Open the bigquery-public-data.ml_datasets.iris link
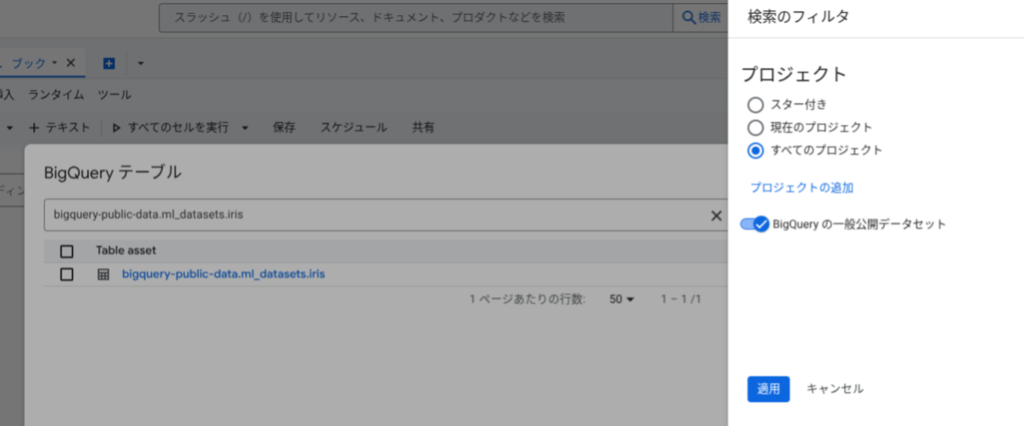1024x426 pixels. pos(223,274)
